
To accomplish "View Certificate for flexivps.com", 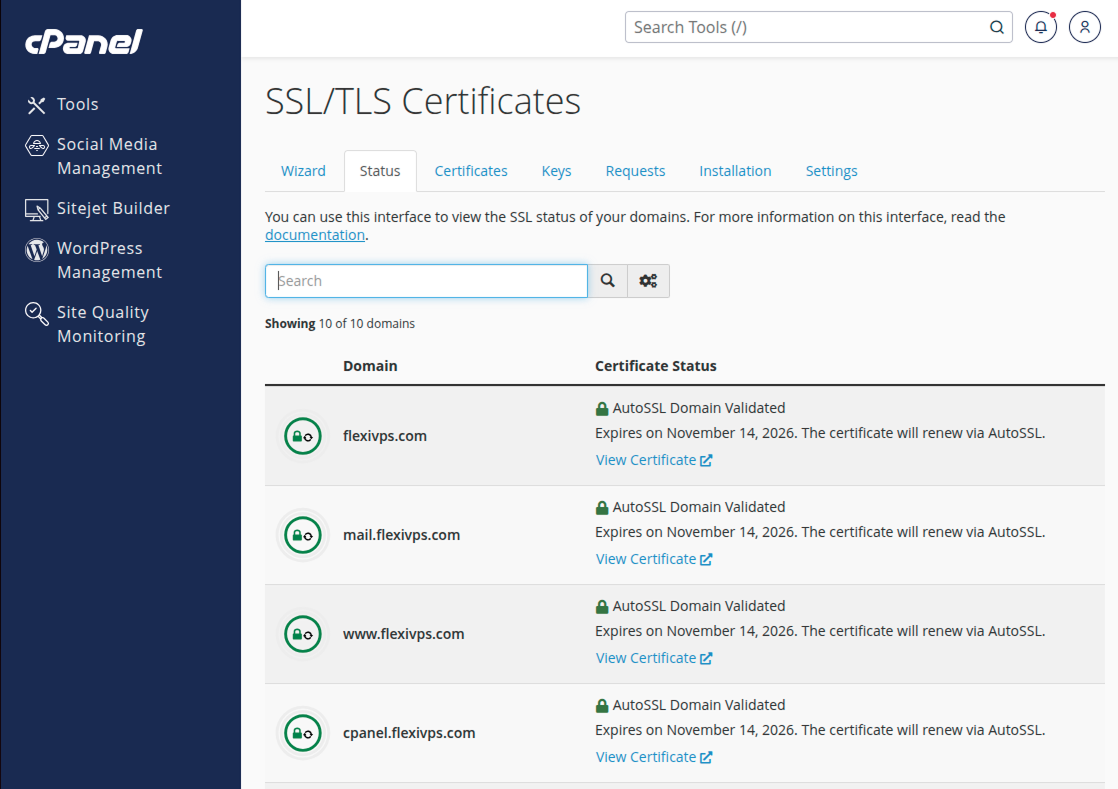I will point(654,460).
